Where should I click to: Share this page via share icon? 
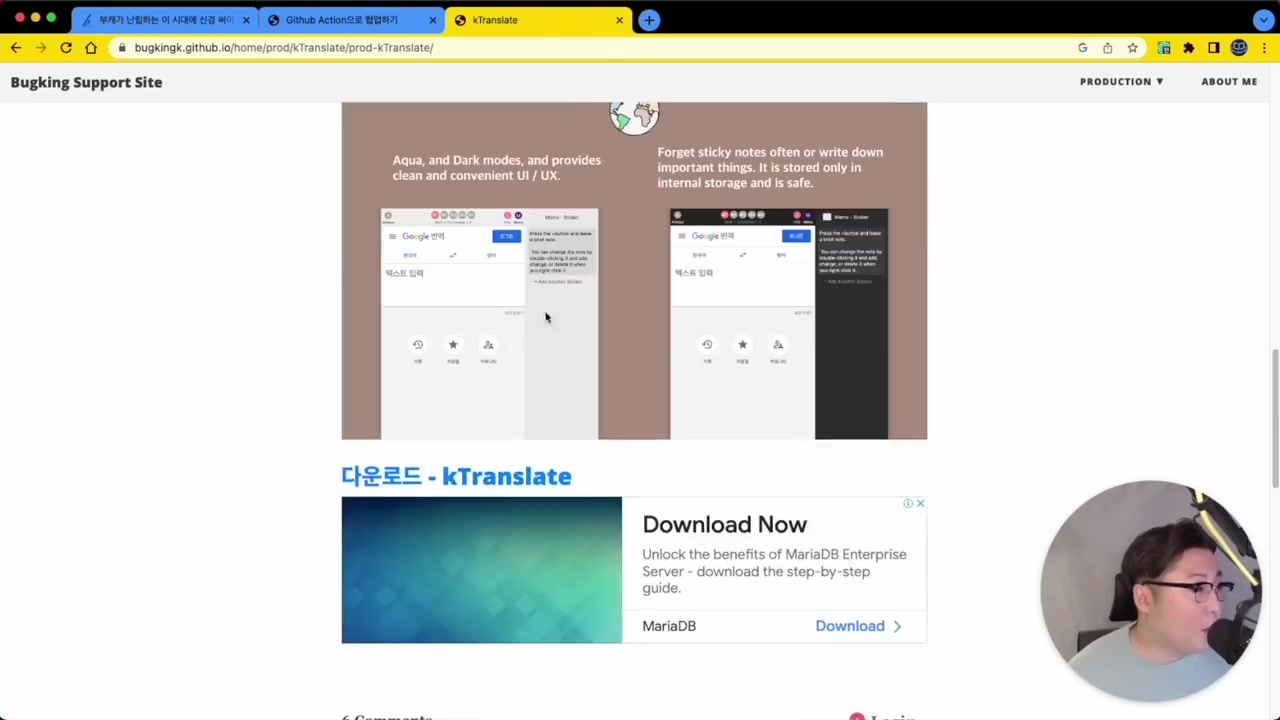pos(1107,47)
